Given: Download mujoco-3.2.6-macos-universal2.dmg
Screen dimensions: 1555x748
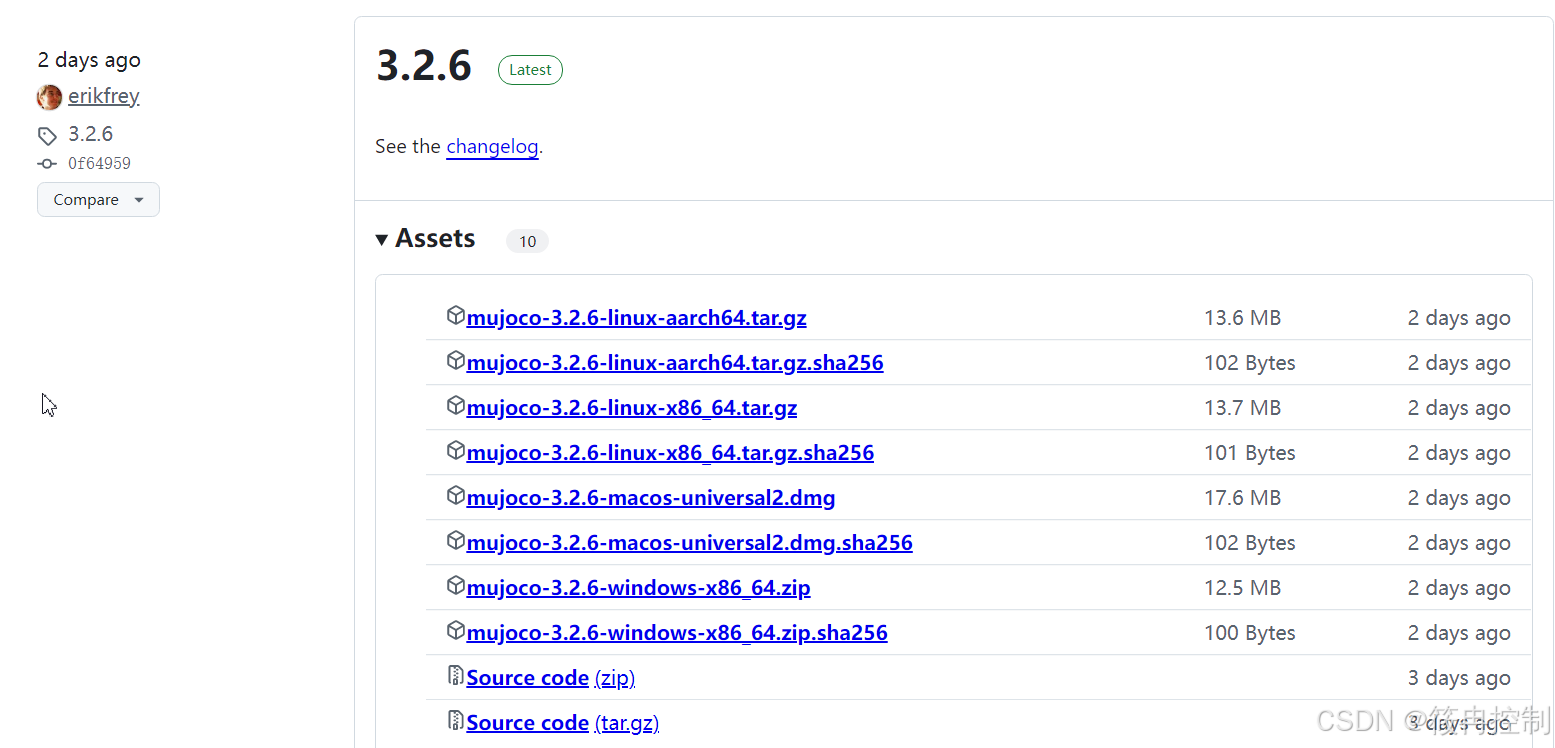Looking at the screenshot, I should (x=651, y=498).
